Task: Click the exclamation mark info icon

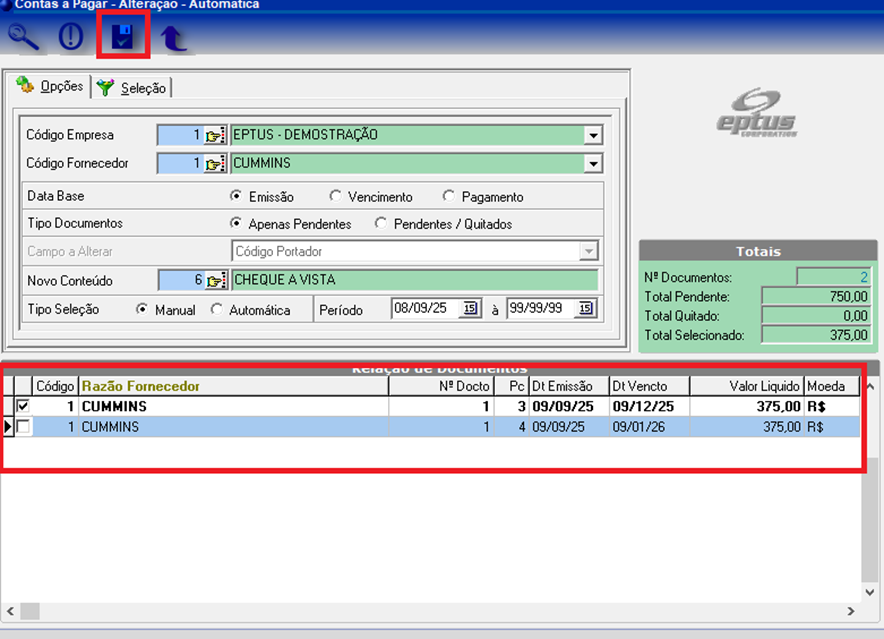Action: click(x=71, y=38)
